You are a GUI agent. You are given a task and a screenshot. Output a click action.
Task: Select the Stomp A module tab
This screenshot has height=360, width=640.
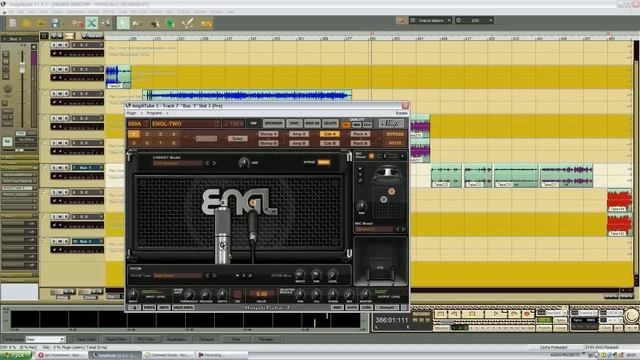pos(268,134)
